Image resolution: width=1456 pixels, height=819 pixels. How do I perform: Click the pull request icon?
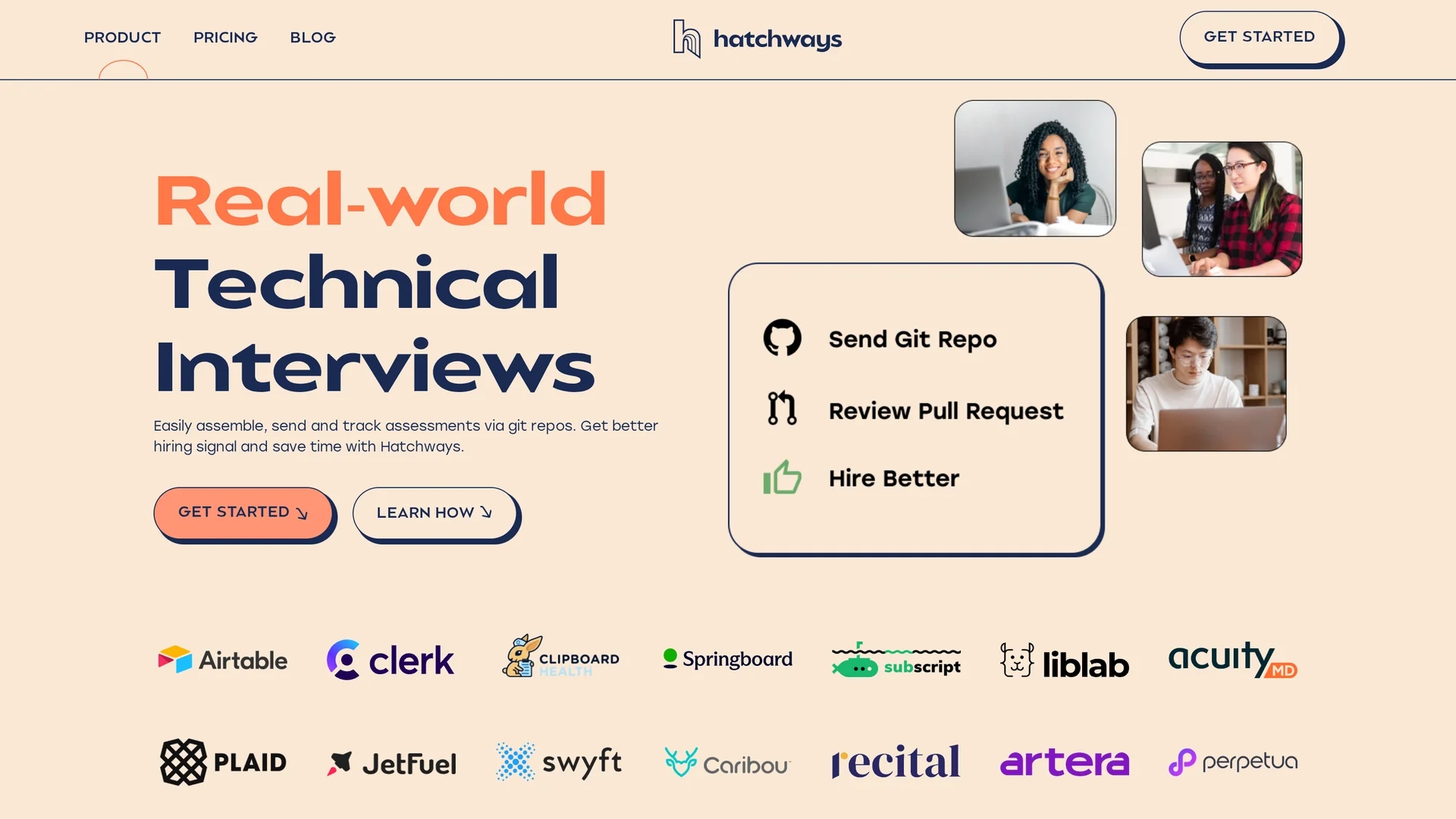tap(782, 408)
